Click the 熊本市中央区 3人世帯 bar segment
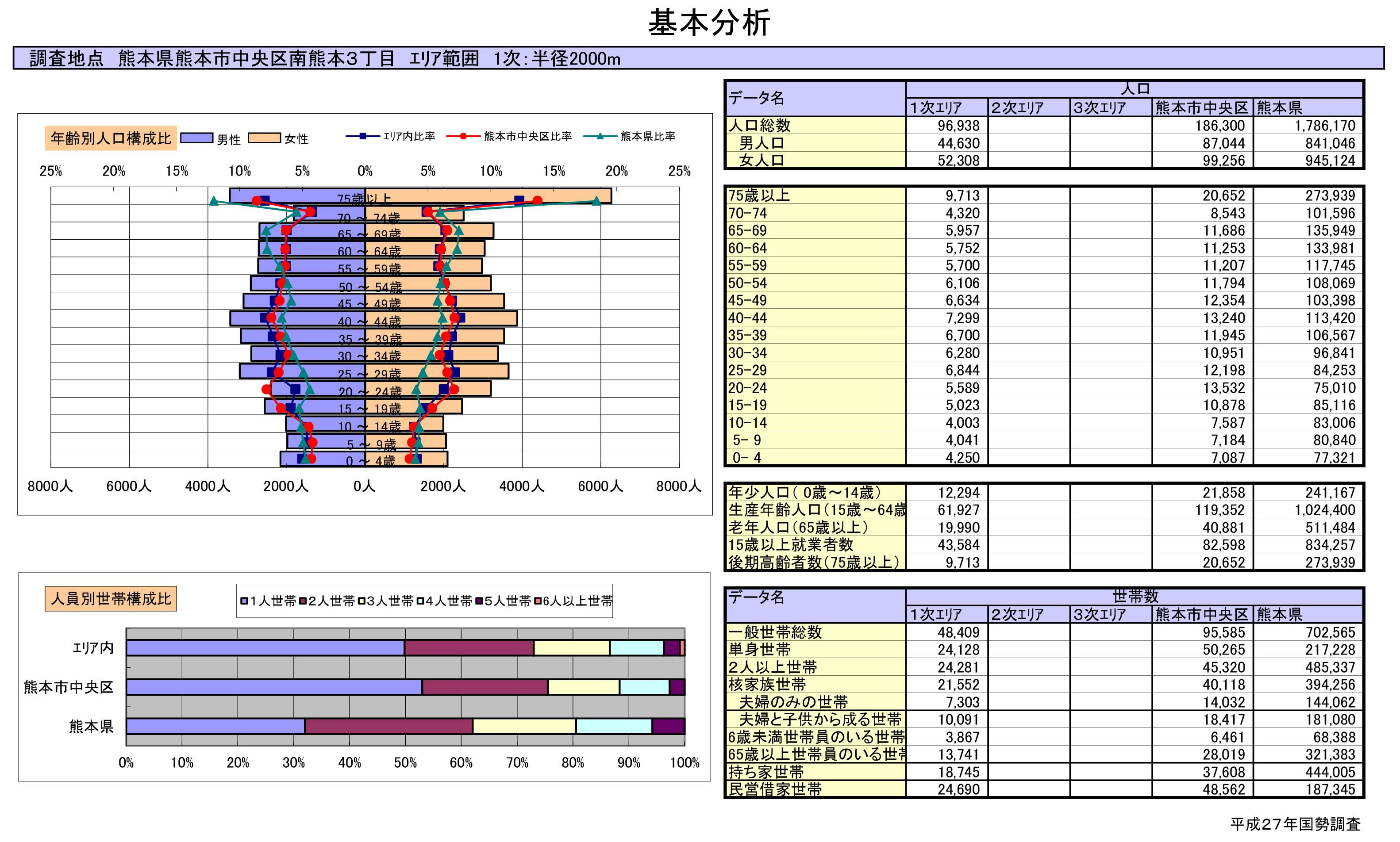The width and height of the screenshot is (1400, 842). pos(584,687)
